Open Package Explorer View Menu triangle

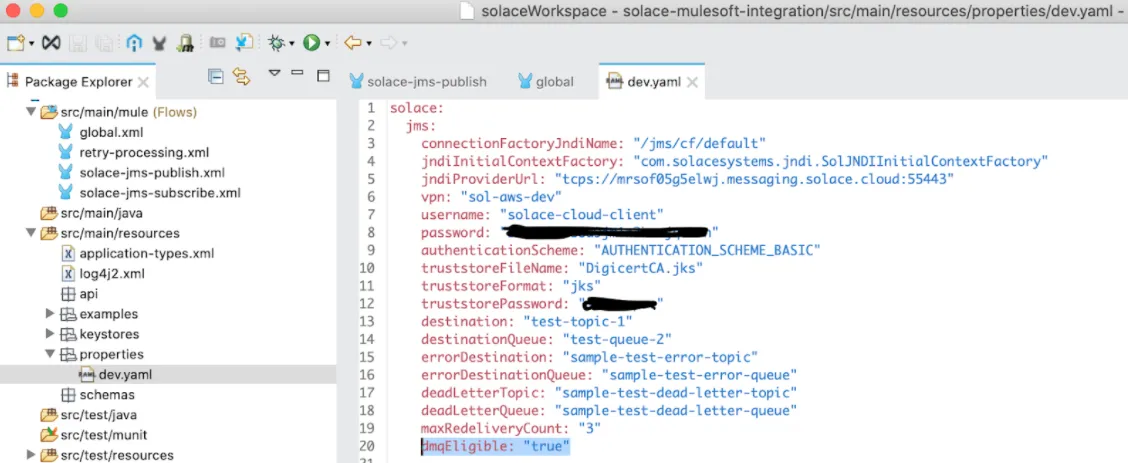click(x=274, y=73)
